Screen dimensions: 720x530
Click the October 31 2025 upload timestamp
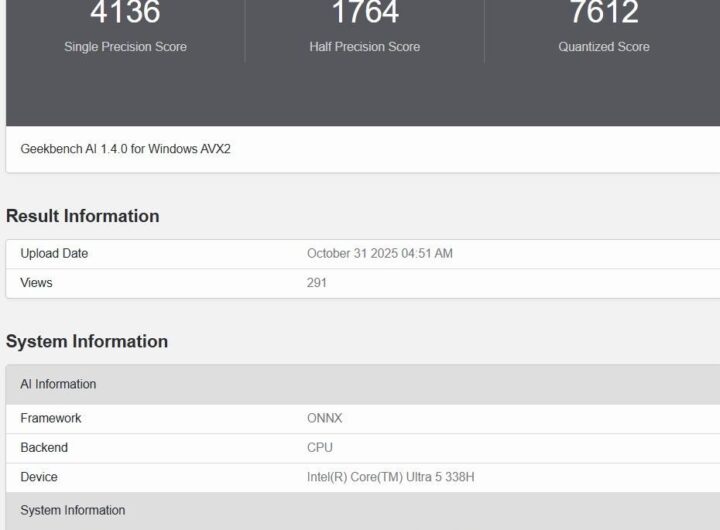coord(380,254)
